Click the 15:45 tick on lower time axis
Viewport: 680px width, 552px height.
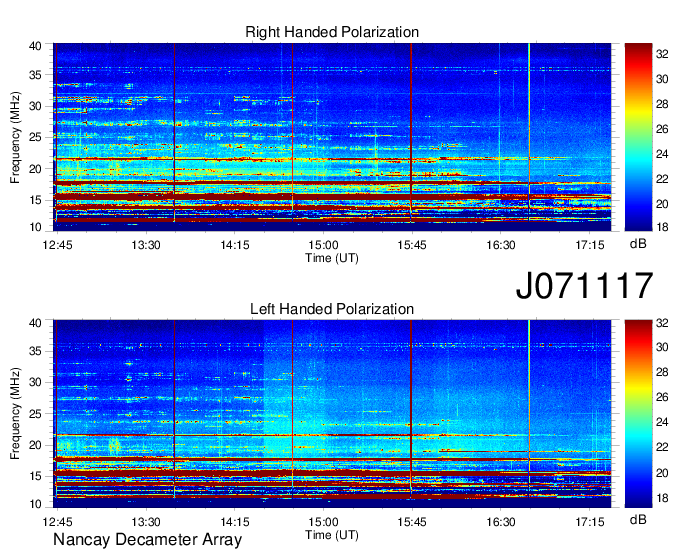point(412,522)
